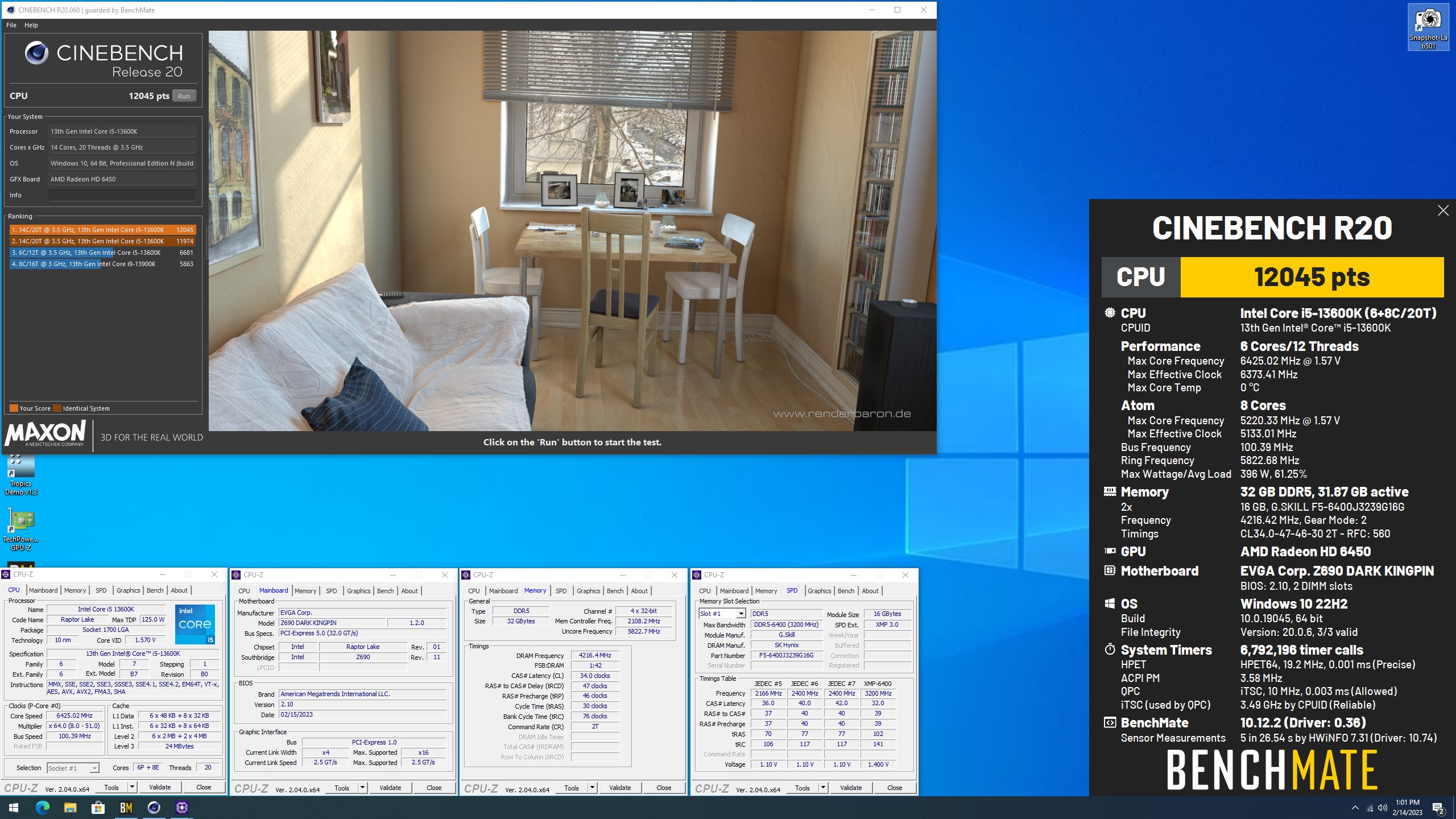
Task: Click the Uncore Frequency value 5822.7 MHz
Action: point(644,631)
